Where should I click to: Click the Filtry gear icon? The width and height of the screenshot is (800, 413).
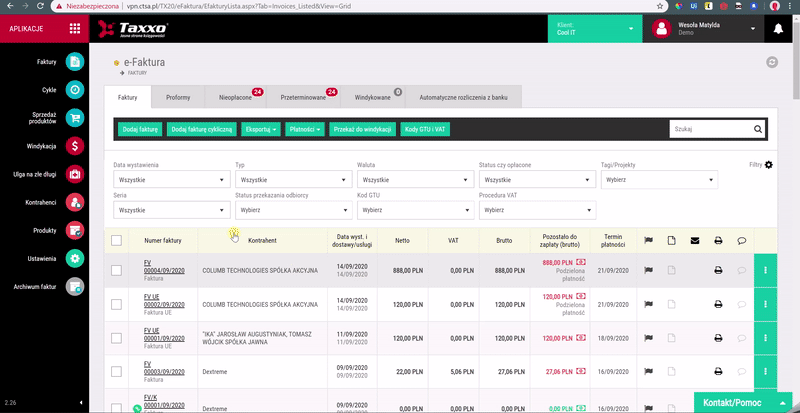coord(768,165)
